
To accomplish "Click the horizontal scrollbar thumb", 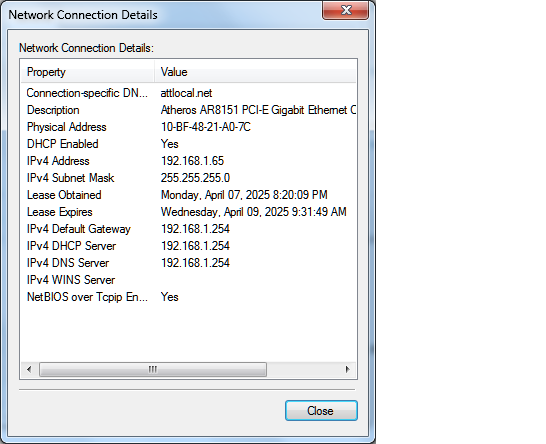I will [x=153, y=369].
